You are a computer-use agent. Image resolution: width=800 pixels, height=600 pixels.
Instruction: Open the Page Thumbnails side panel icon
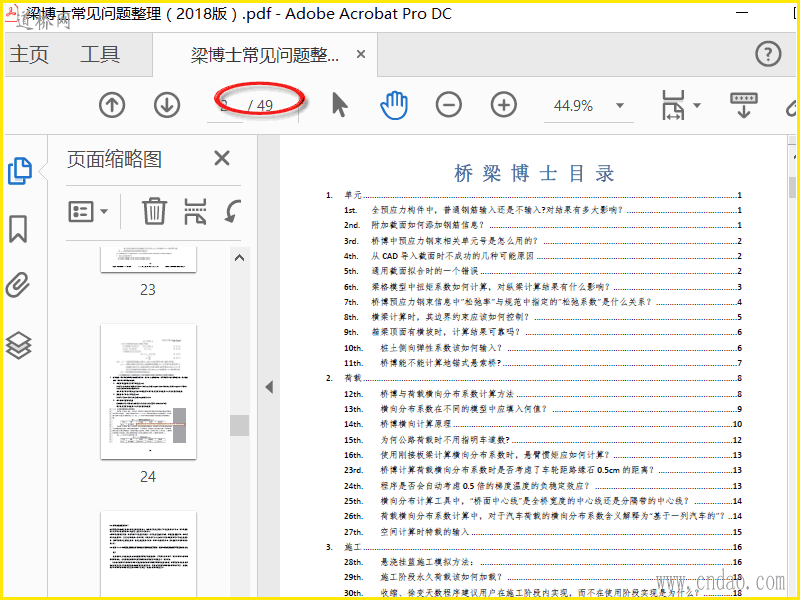tap(19, 171)
